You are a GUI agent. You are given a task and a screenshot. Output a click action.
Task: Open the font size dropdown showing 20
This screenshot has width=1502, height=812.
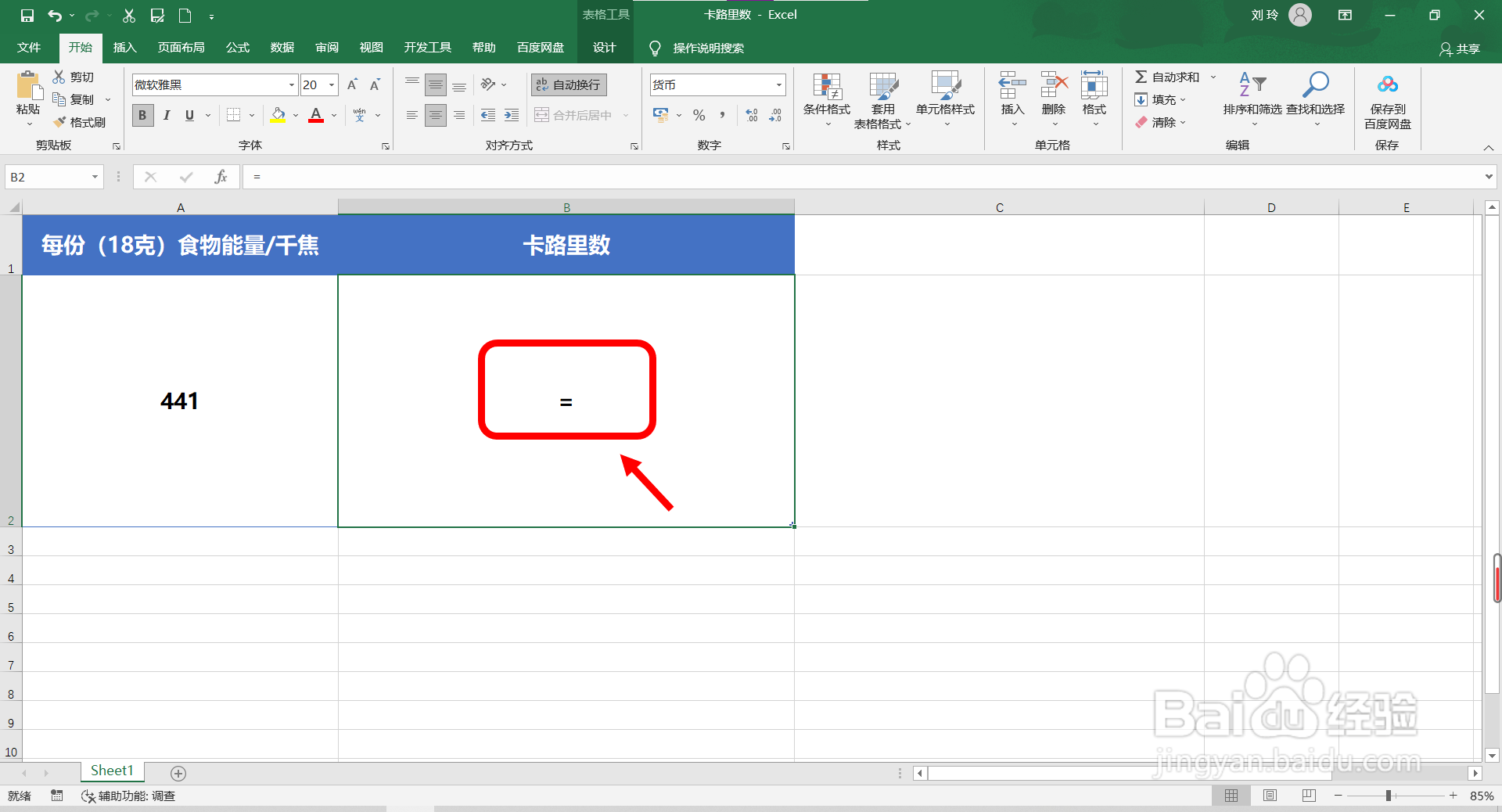[x=332, y=84]
